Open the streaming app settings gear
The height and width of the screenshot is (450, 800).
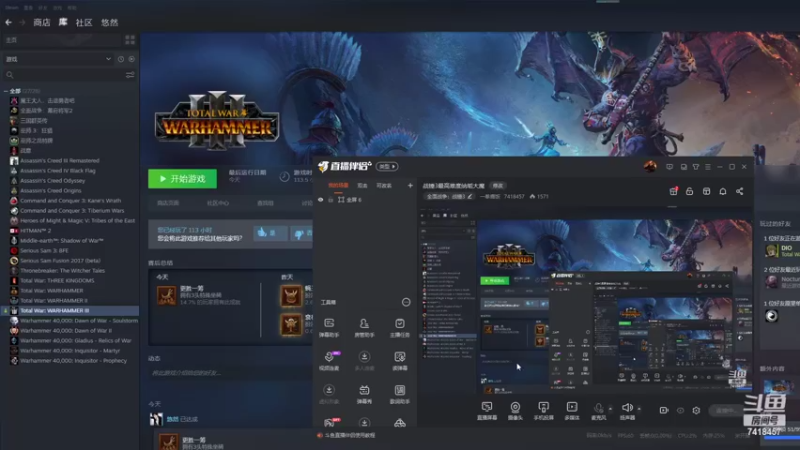point(696,410)
